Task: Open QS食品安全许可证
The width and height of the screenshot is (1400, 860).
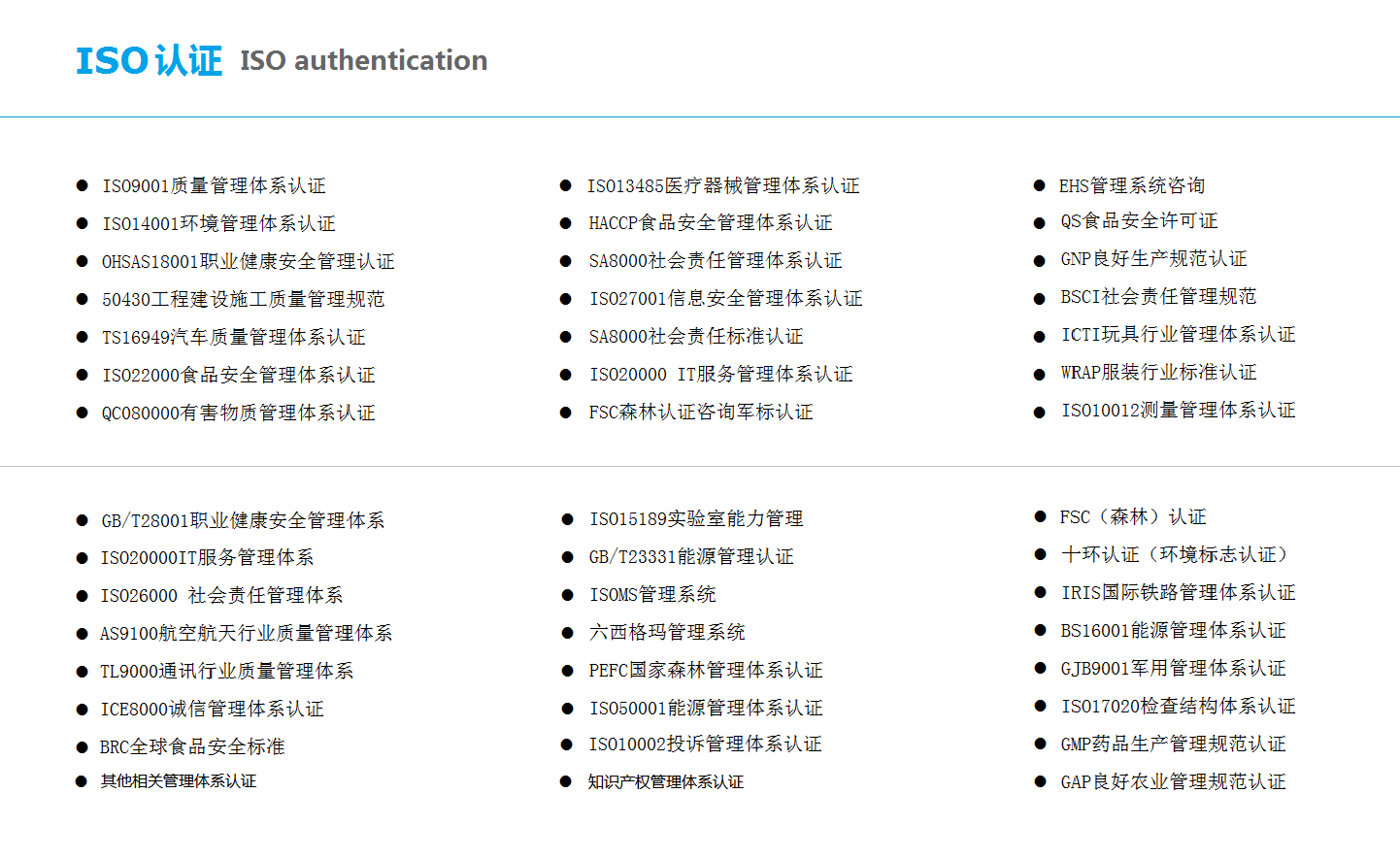Action: click(1139, 220)
